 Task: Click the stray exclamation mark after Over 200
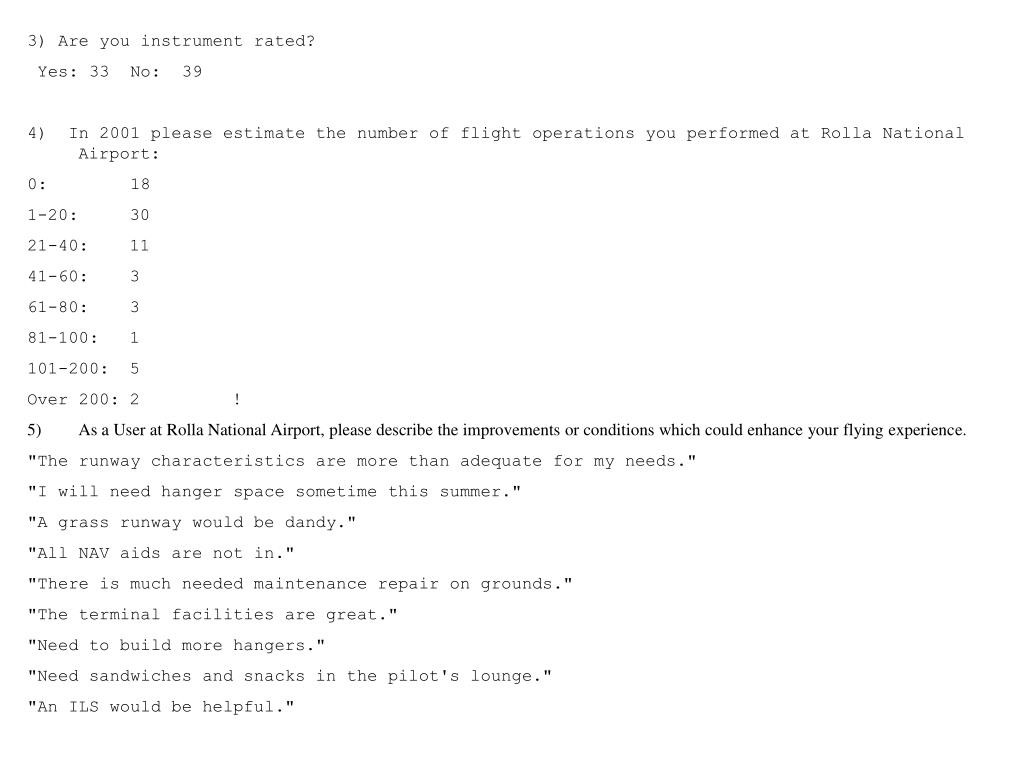point(237,399)
